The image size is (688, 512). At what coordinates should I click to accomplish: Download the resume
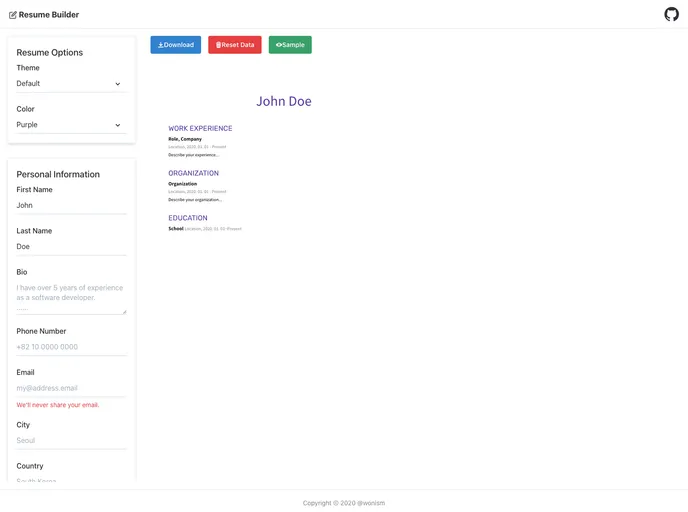(x=176, y=45)
